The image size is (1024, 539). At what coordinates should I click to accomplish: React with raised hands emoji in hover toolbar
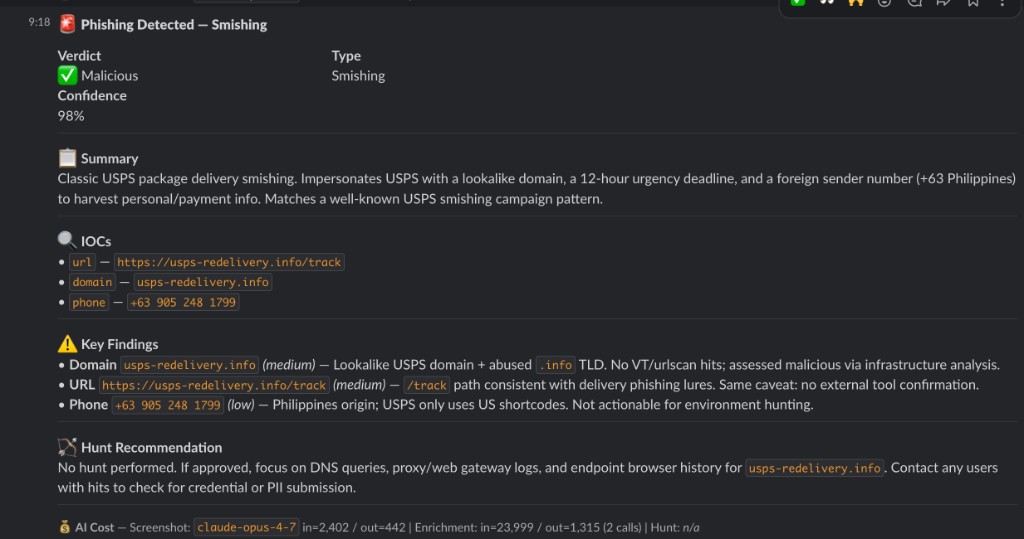[856, 2]
